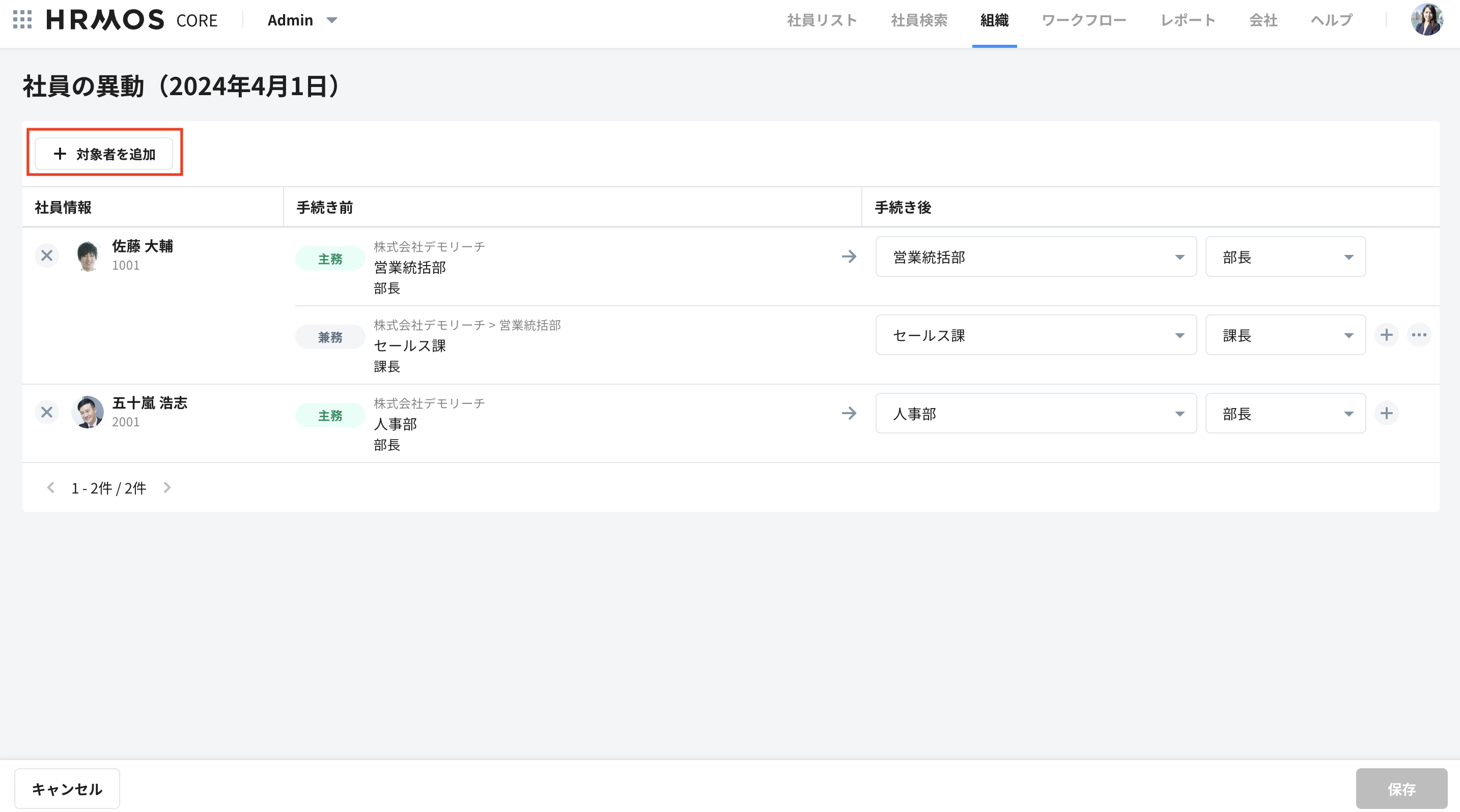Remove 五十嵐 浩志 with the X icon
The height and width of the screenshot is (812, 1460).
pos(47,412)
